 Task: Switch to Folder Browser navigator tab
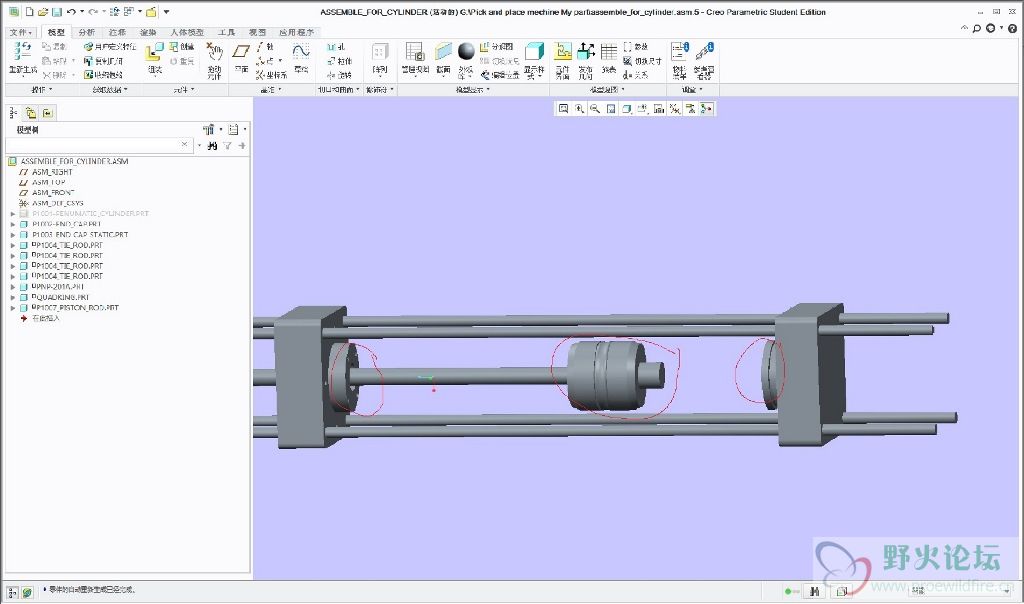click(31, 113)
